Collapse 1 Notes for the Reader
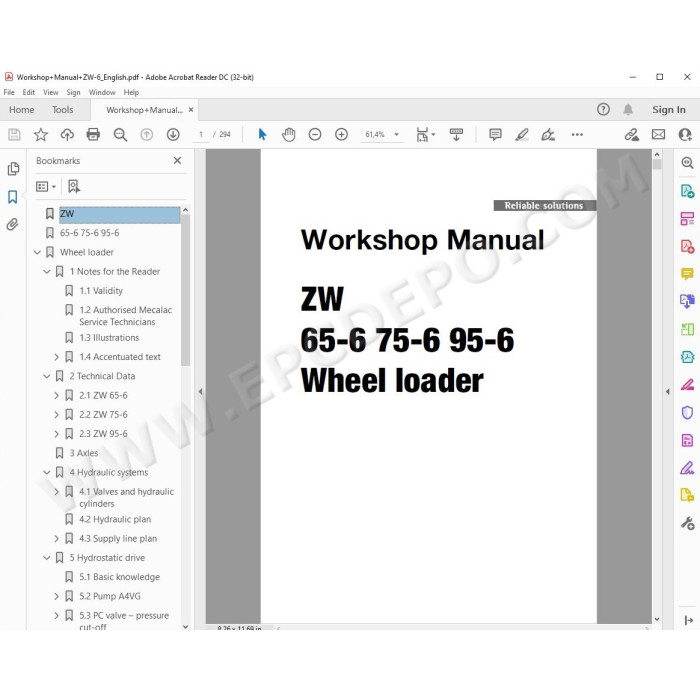This screenshot has height=700, width=700. pyautogui.click(x=46, y=271)
